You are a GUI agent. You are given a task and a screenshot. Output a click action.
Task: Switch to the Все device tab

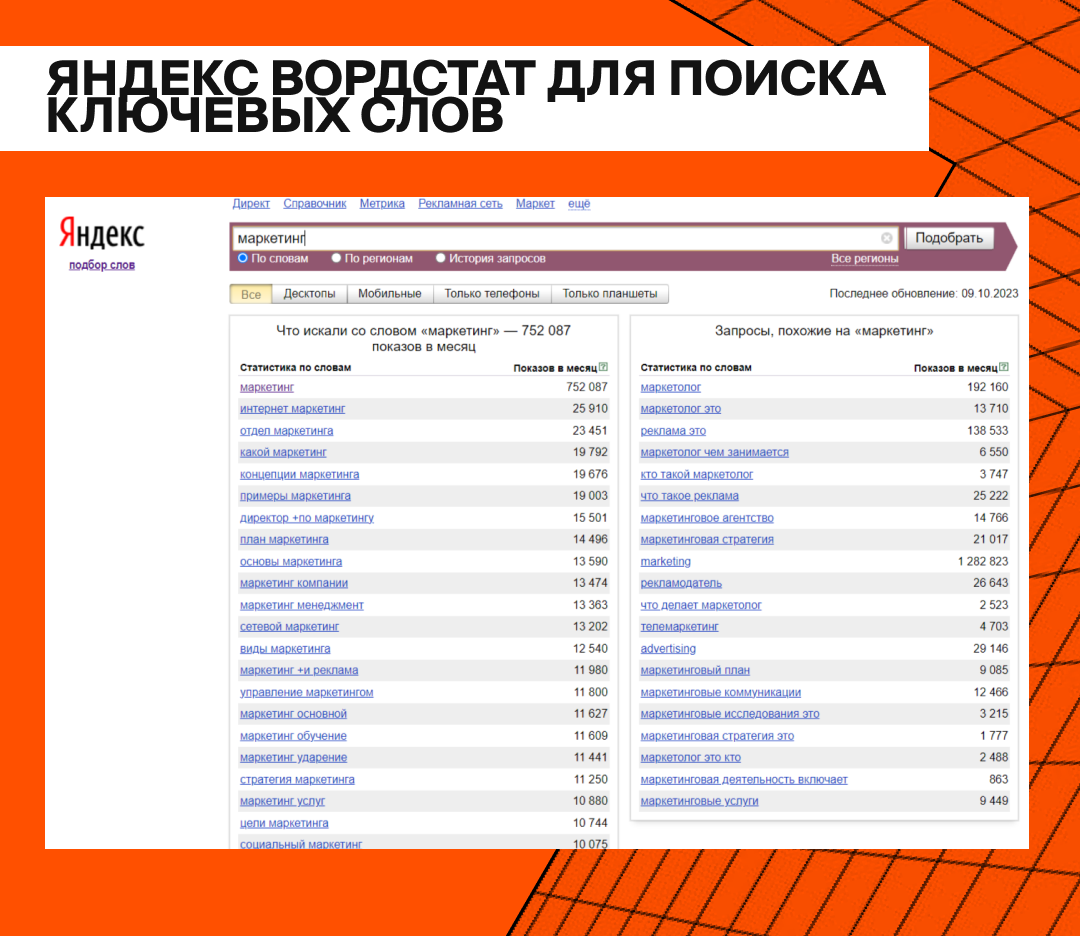tap(251, 294)
